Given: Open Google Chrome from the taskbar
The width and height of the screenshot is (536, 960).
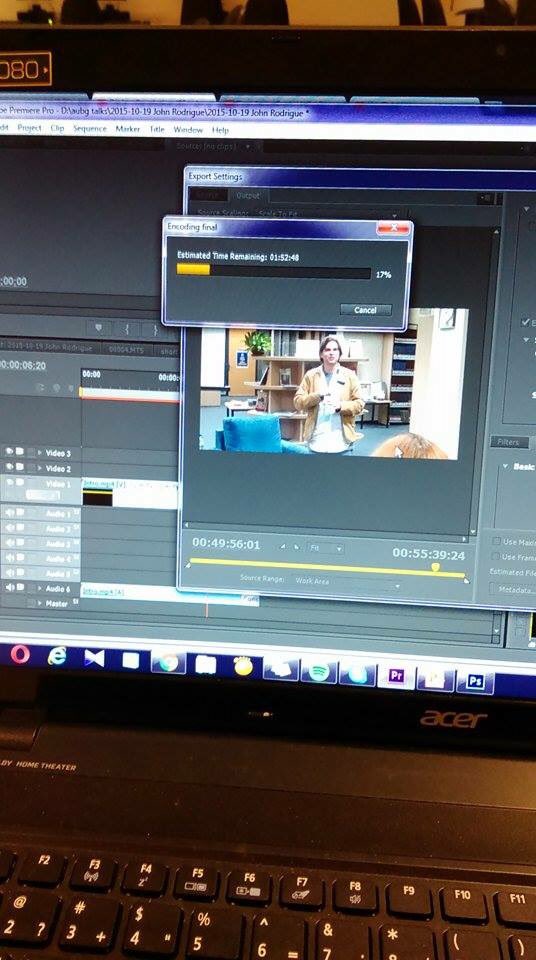Looking at the screenshot, I should click(168, 662).
